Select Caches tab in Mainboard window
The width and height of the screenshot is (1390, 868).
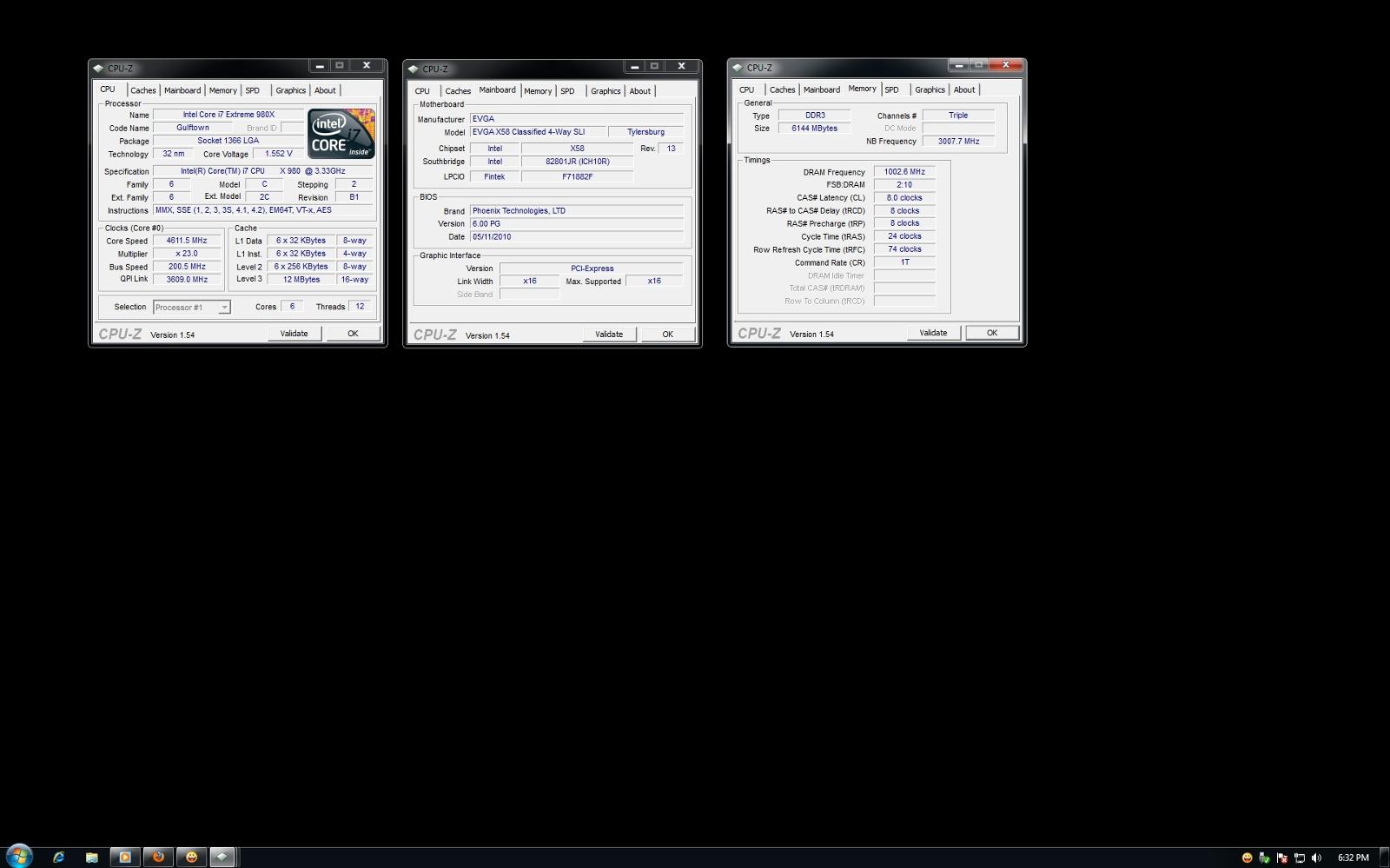tap(458, 91)
